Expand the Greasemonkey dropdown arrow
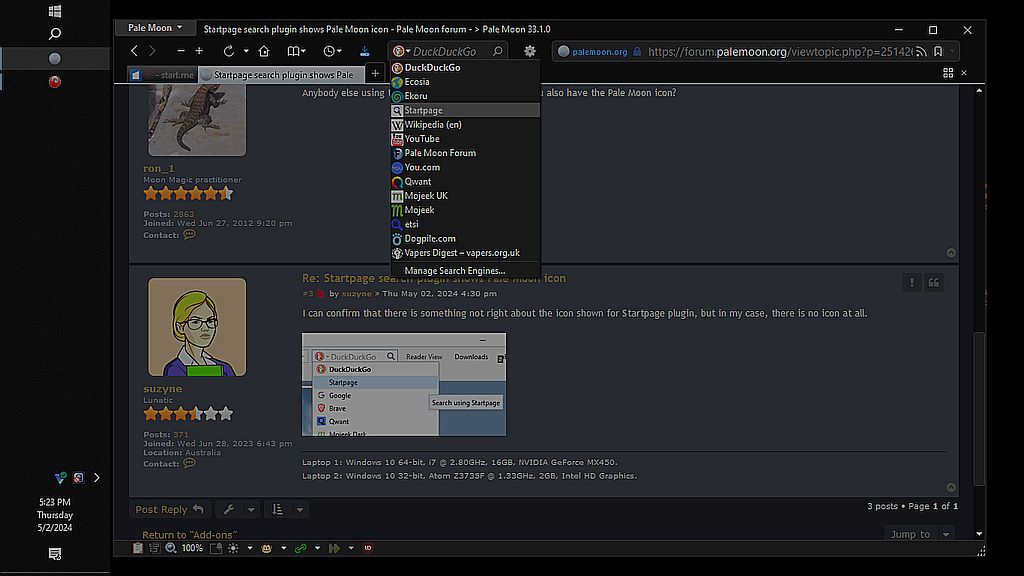 click(283, 549)
